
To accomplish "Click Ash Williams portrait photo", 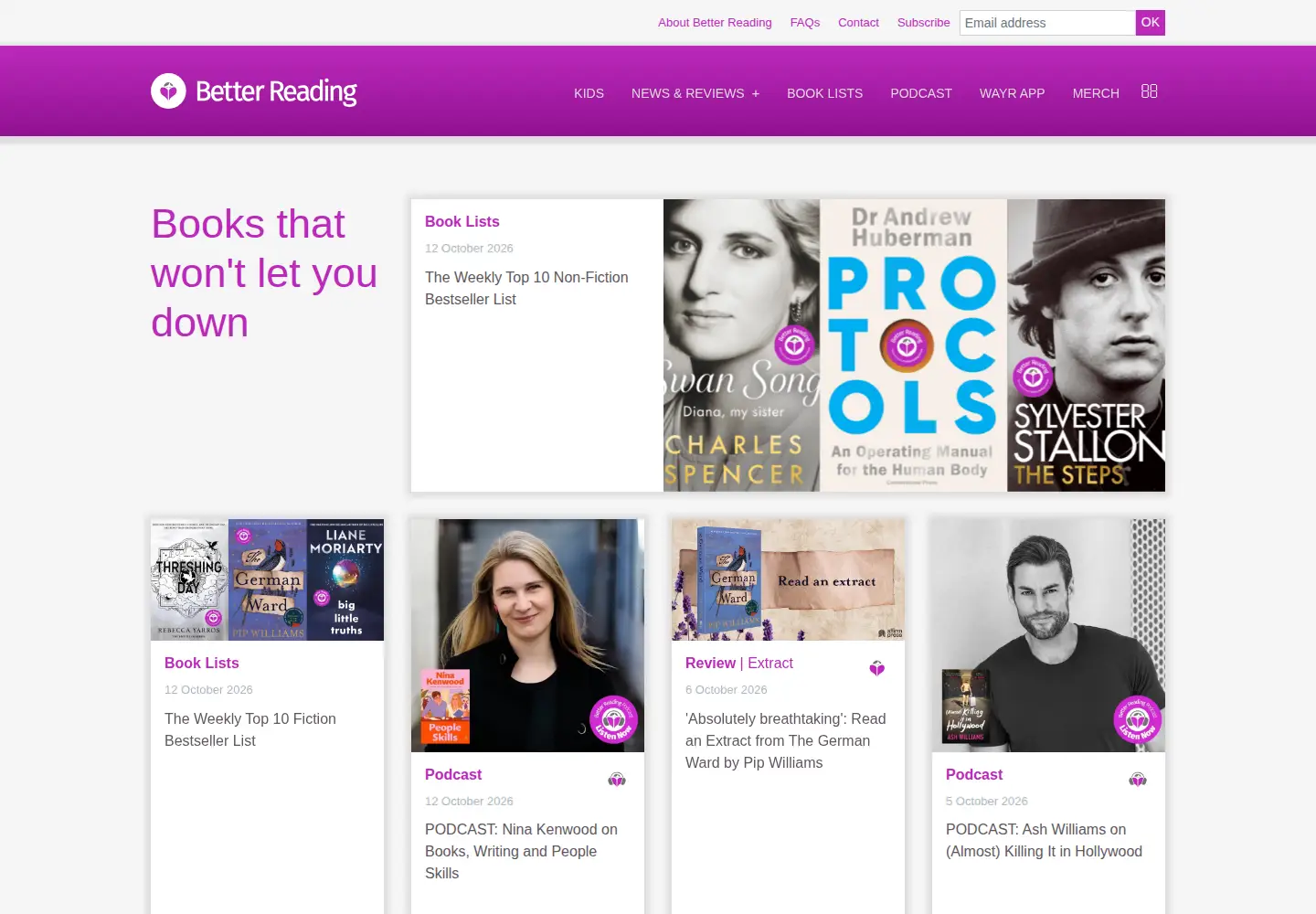I will point(1048,635).
